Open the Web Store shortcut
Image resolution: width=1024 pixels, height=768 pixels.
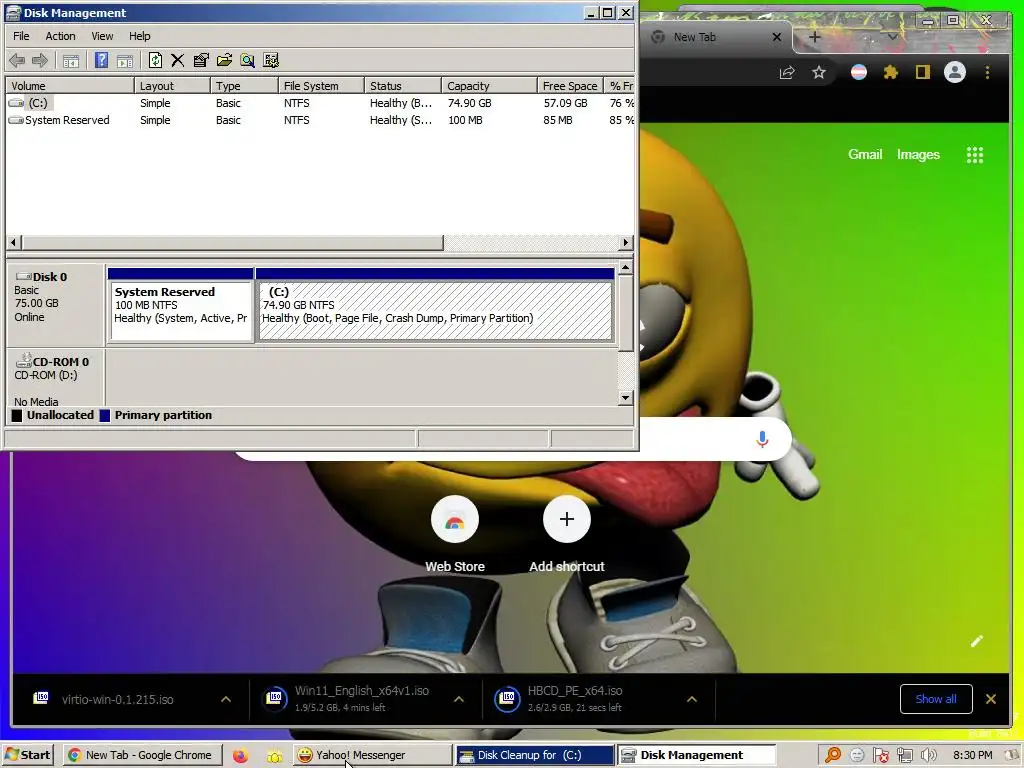click(455, 535)
